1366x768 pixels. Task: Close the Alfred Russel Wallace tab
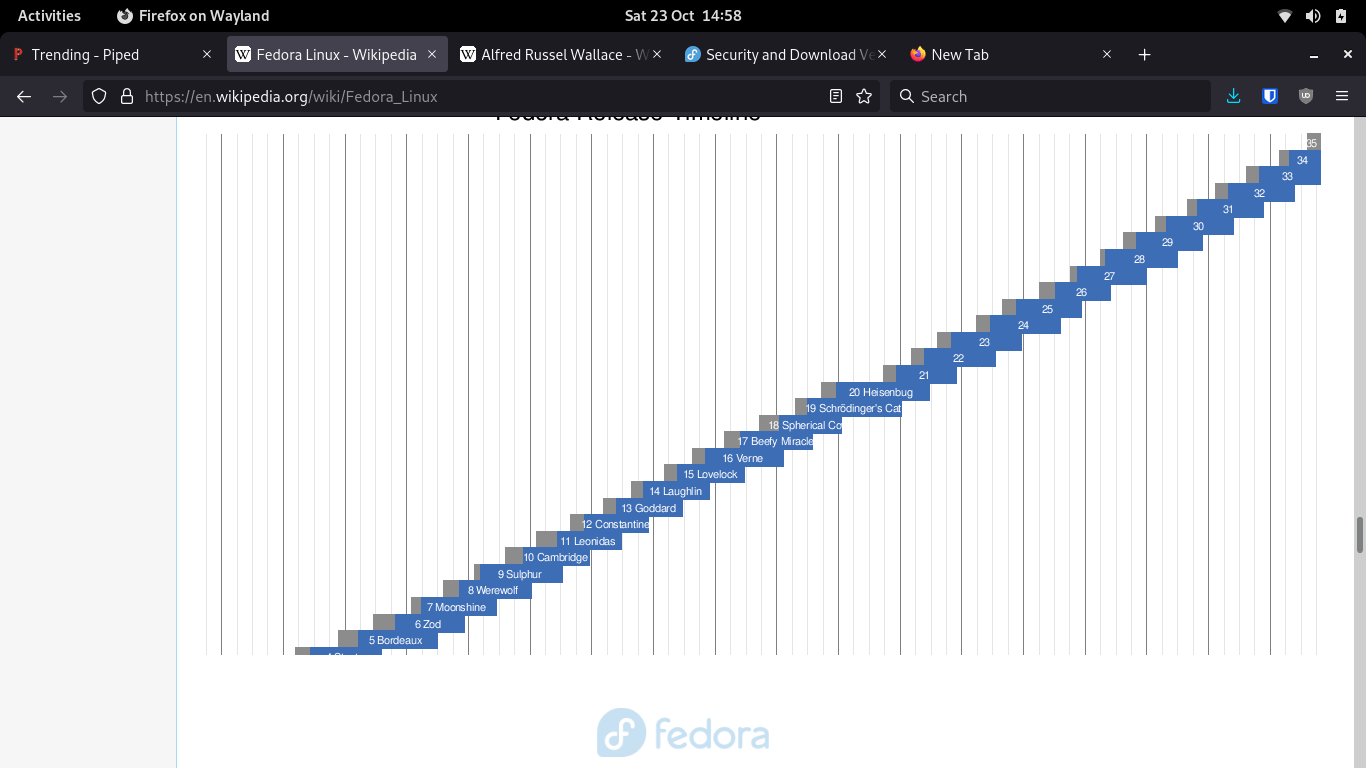point(657,55)
